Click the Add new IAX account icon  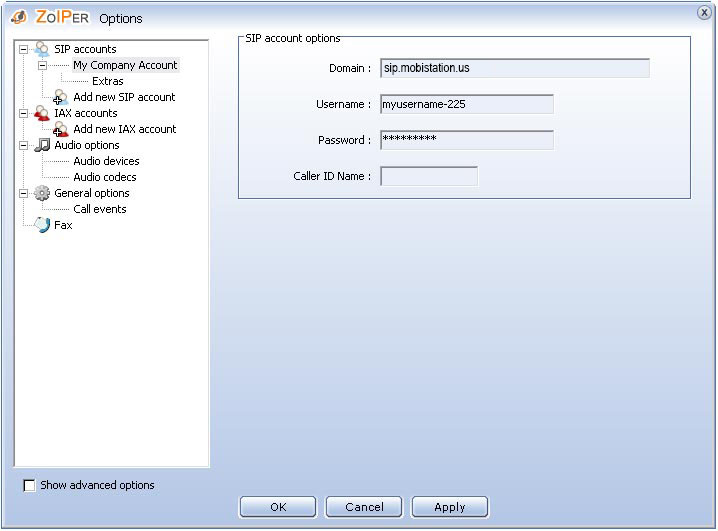[x=60, y=129]
